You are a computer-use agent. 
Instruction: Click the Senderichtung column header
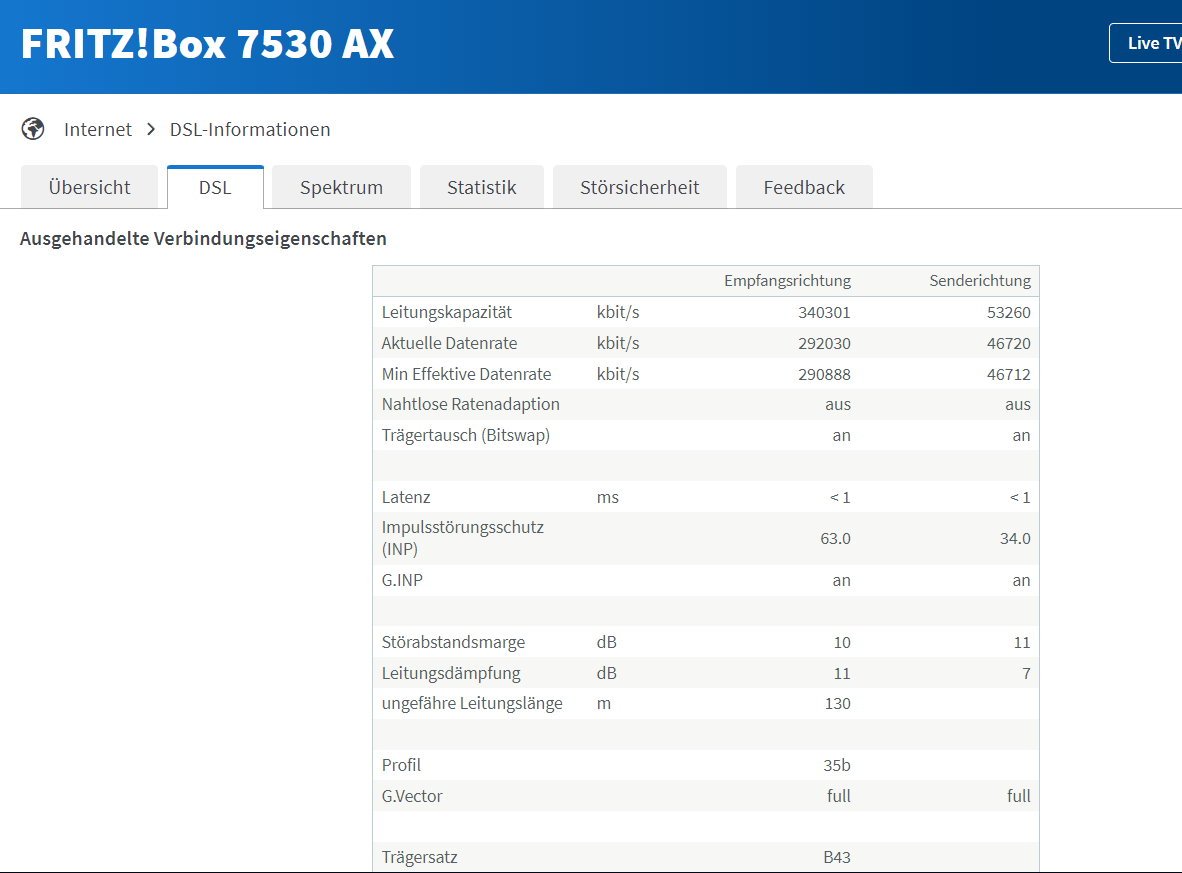(979, 280)
